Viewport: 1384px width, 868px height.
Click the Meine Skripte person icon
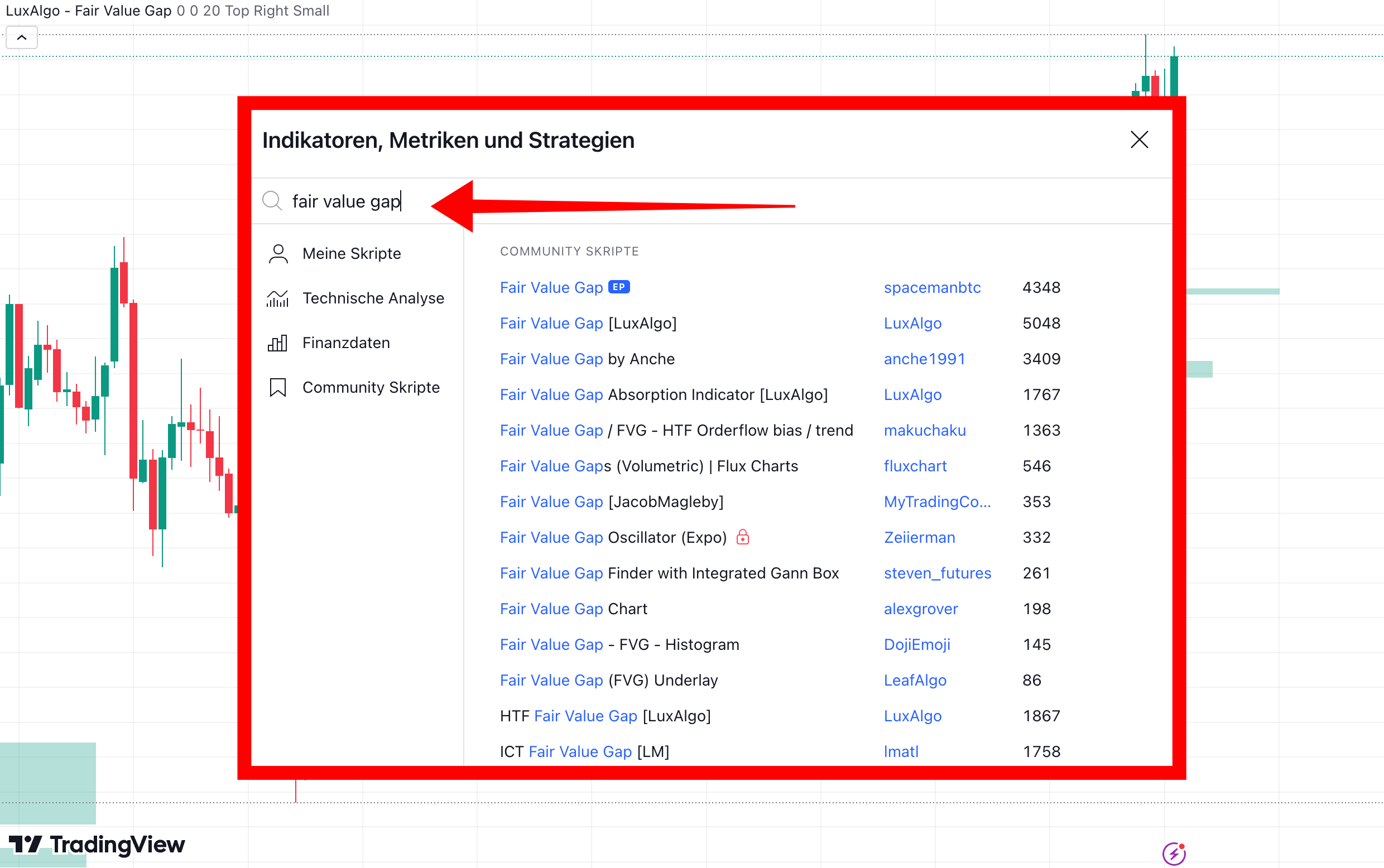pyautogui.click(x=278, y=254)
